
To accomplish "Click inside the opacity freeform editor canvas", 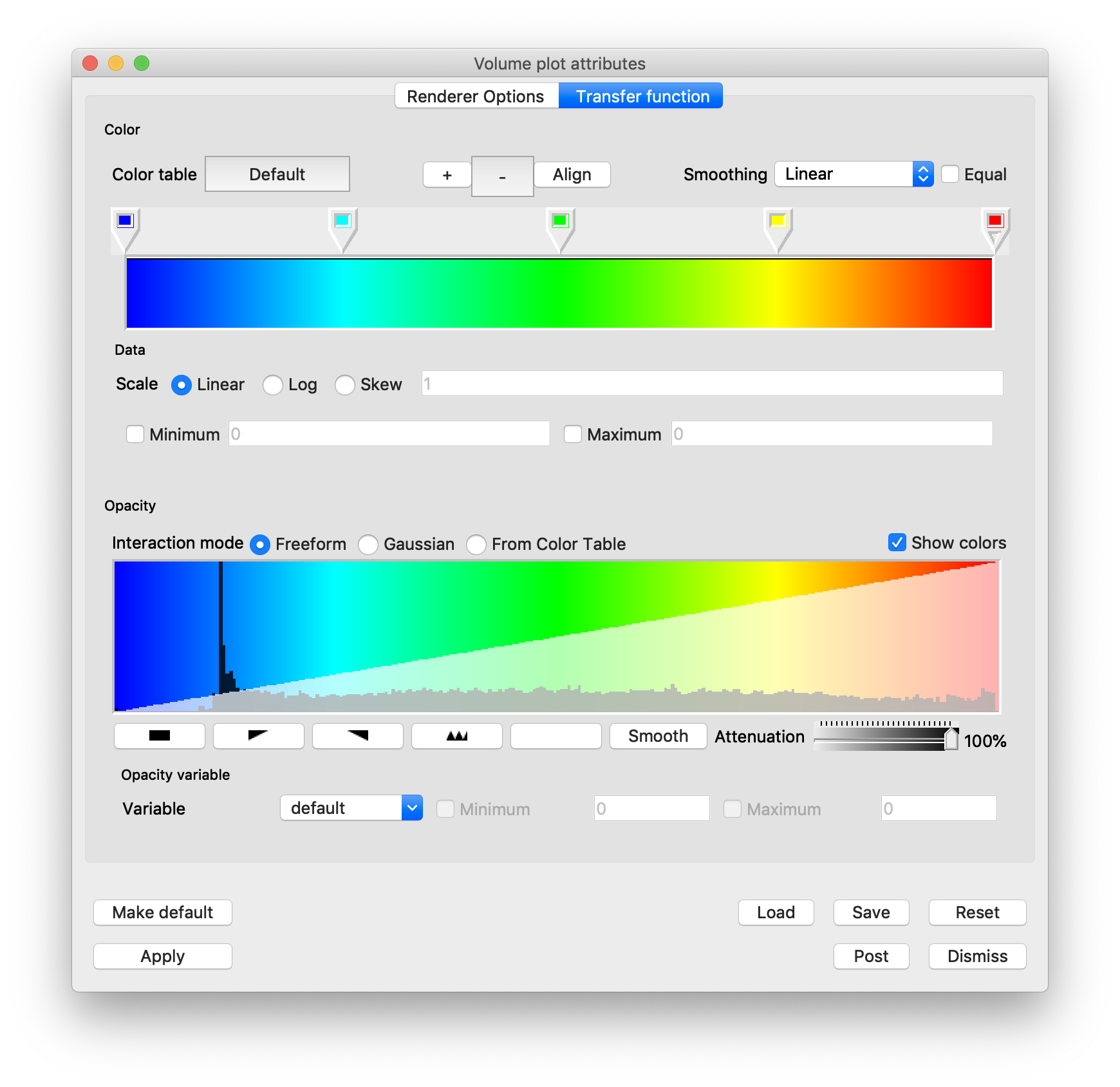I will click(x=557, y=637).
